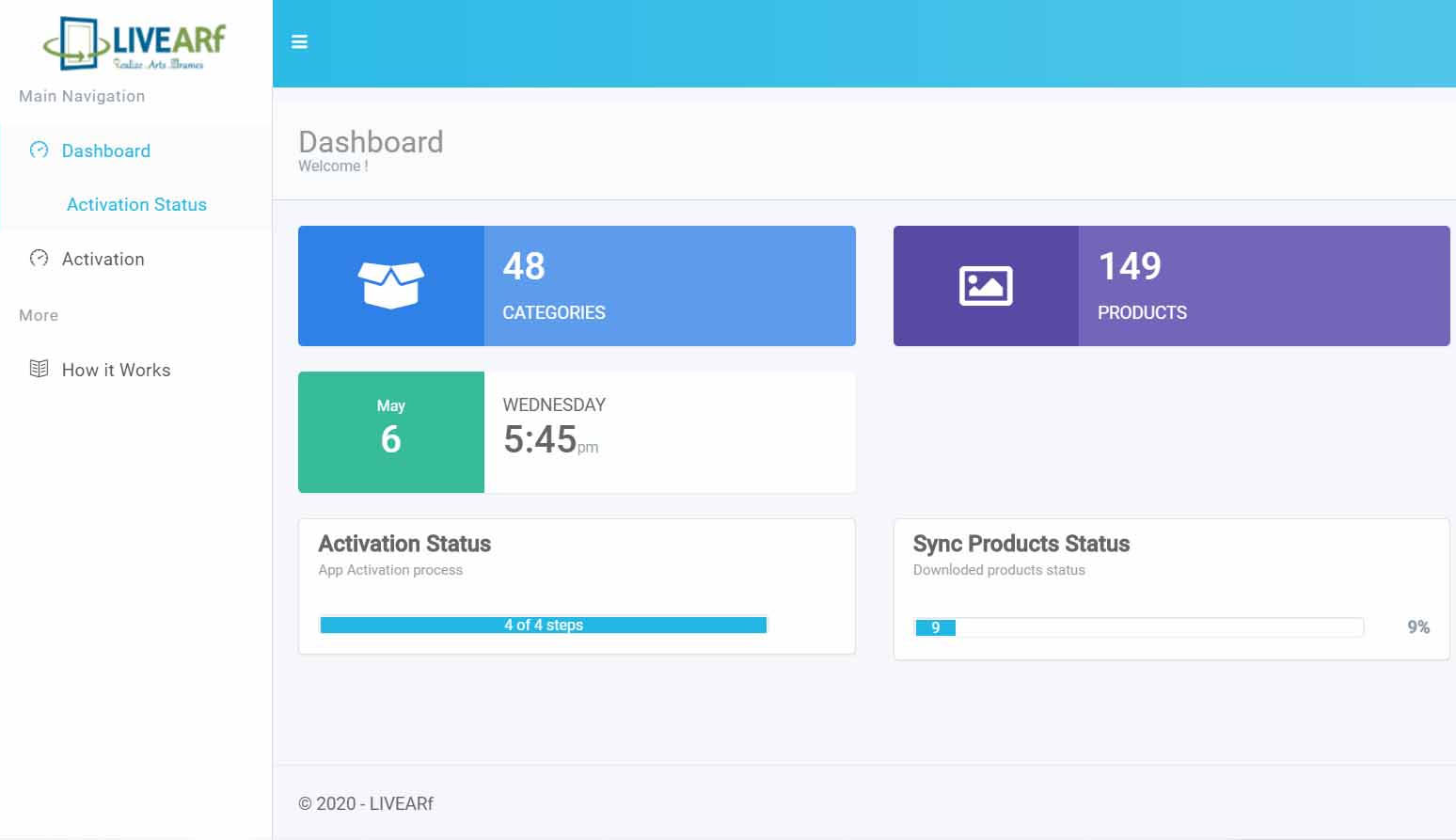Click the Dashboard page title

coord(371,142)
